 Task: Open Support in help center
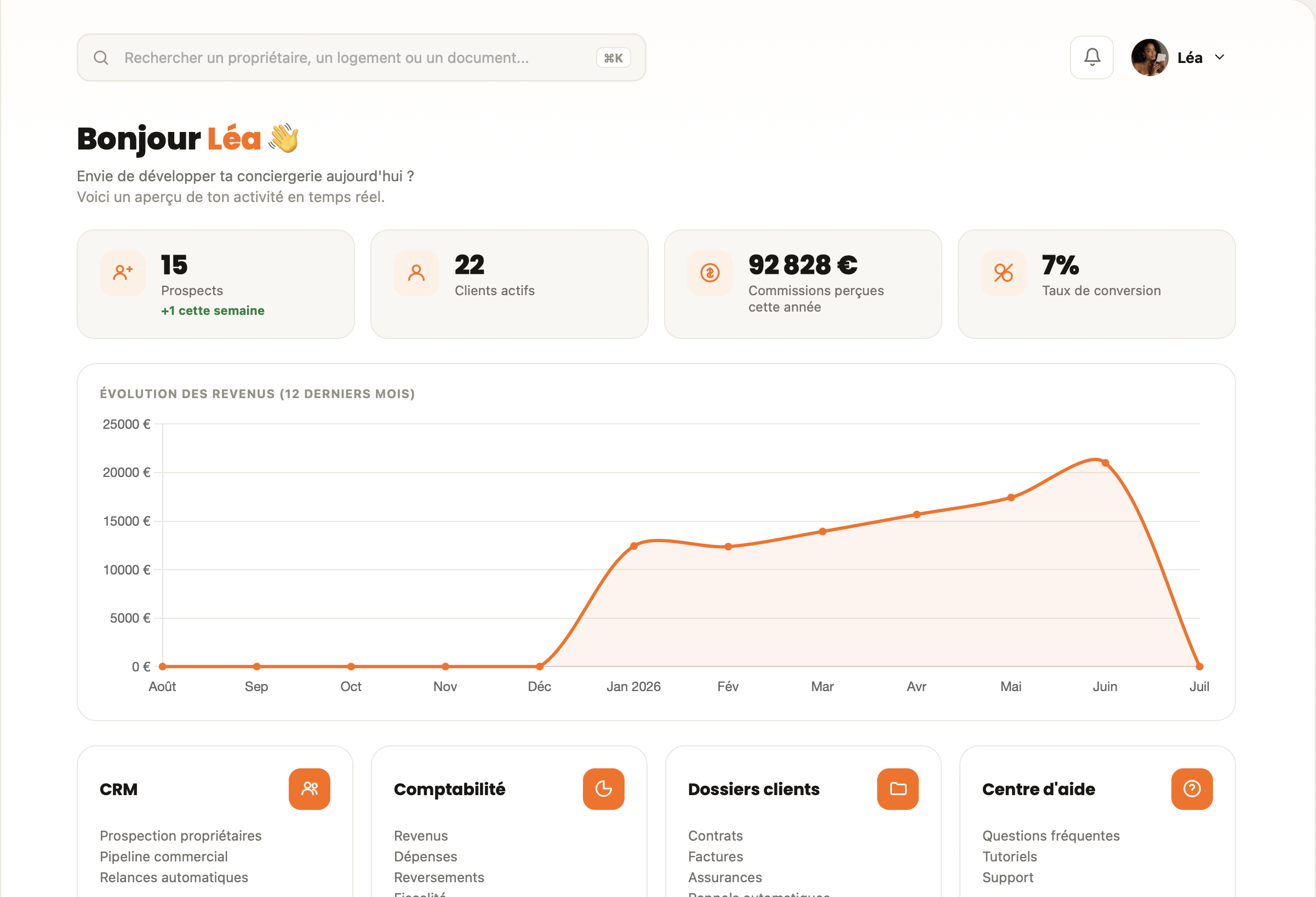[x=1008, y=877]
